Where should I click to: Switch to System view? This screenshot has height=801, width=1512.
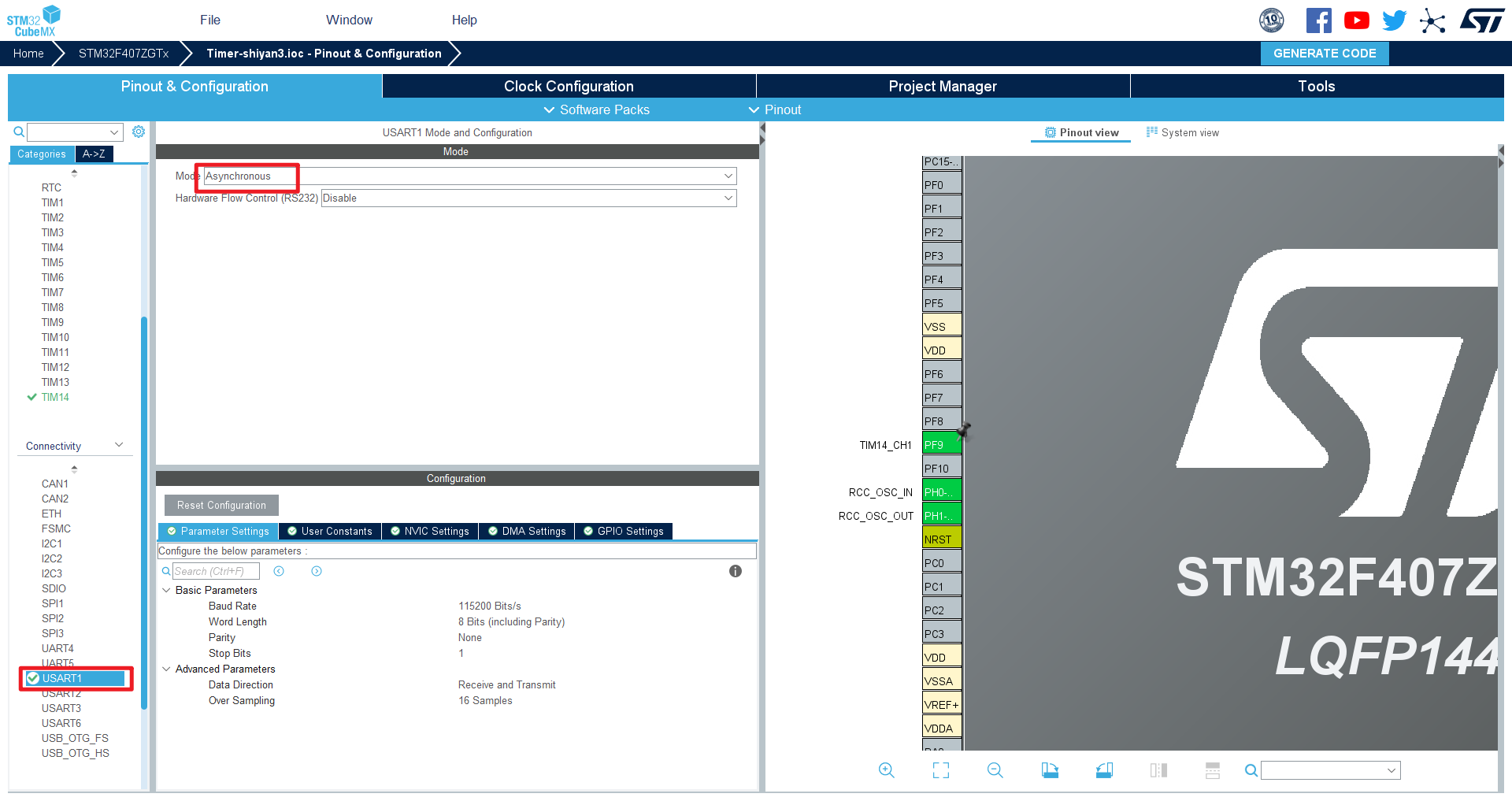pyautogui.click(x=1182, y=132)
